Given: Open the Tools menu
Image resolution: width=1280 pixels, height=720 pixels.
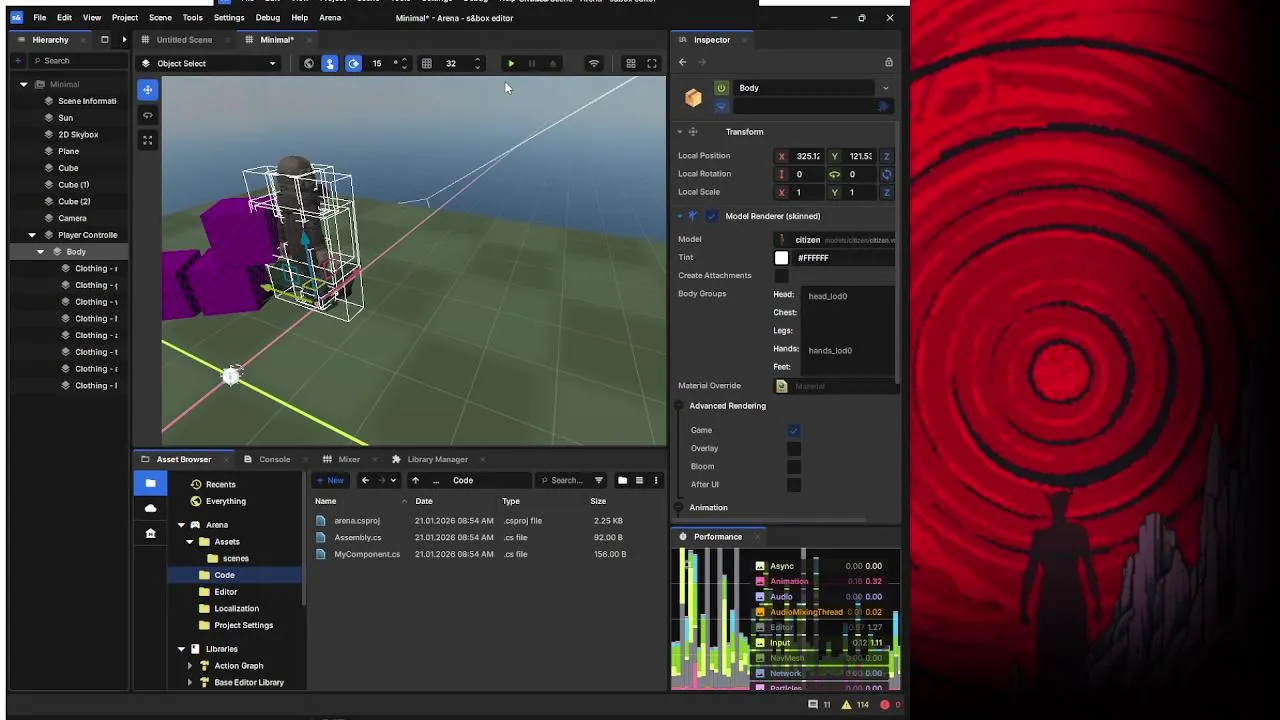Looking at the screenshot, I should coord(193,18).
